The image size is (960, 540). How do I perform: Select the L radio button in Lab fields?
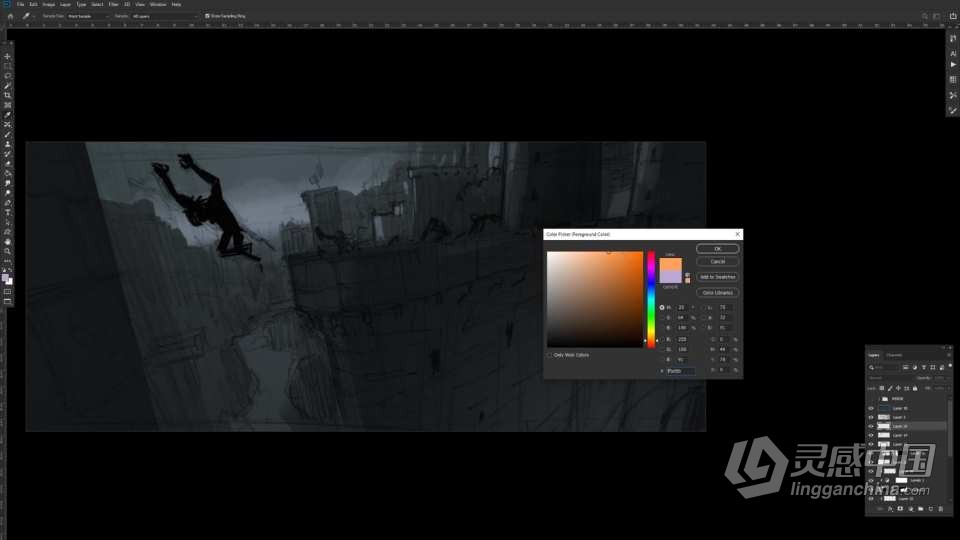point(702,307)
